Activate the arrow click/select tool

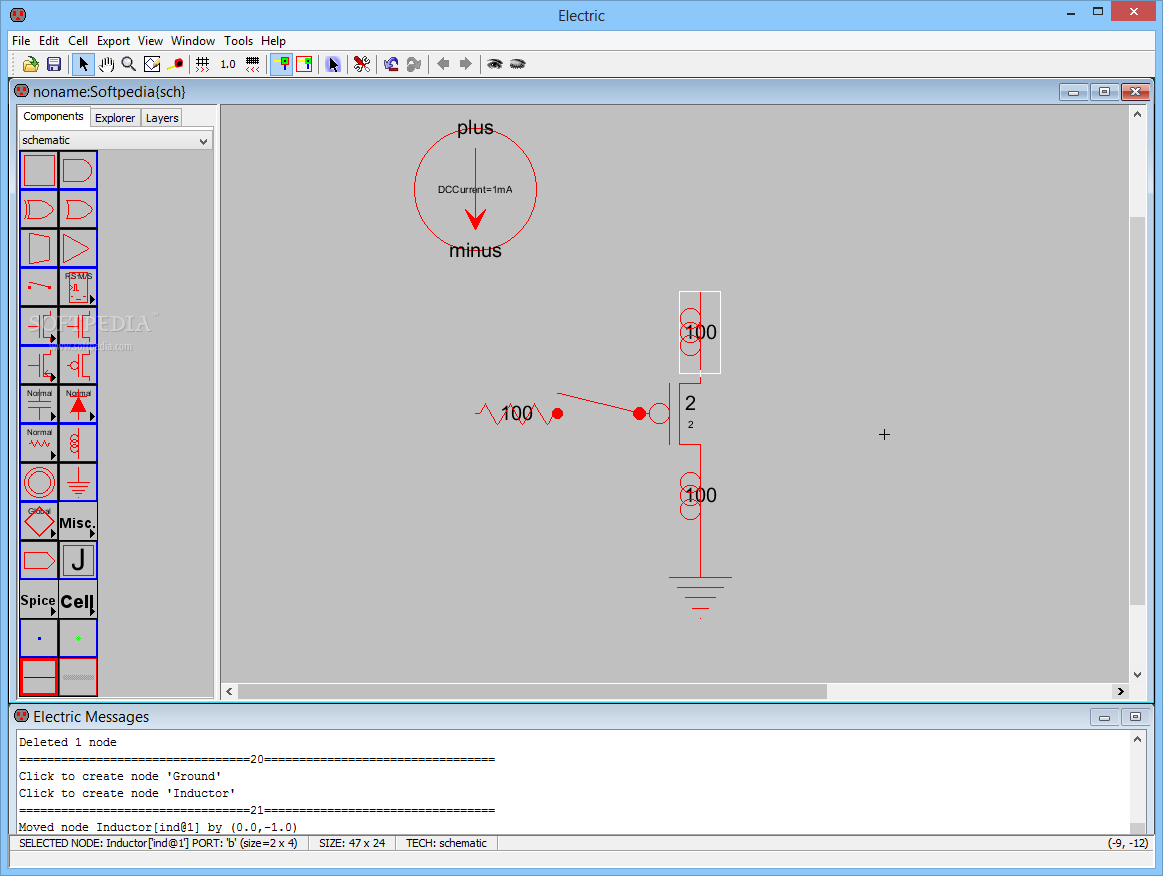click(83, 65)
